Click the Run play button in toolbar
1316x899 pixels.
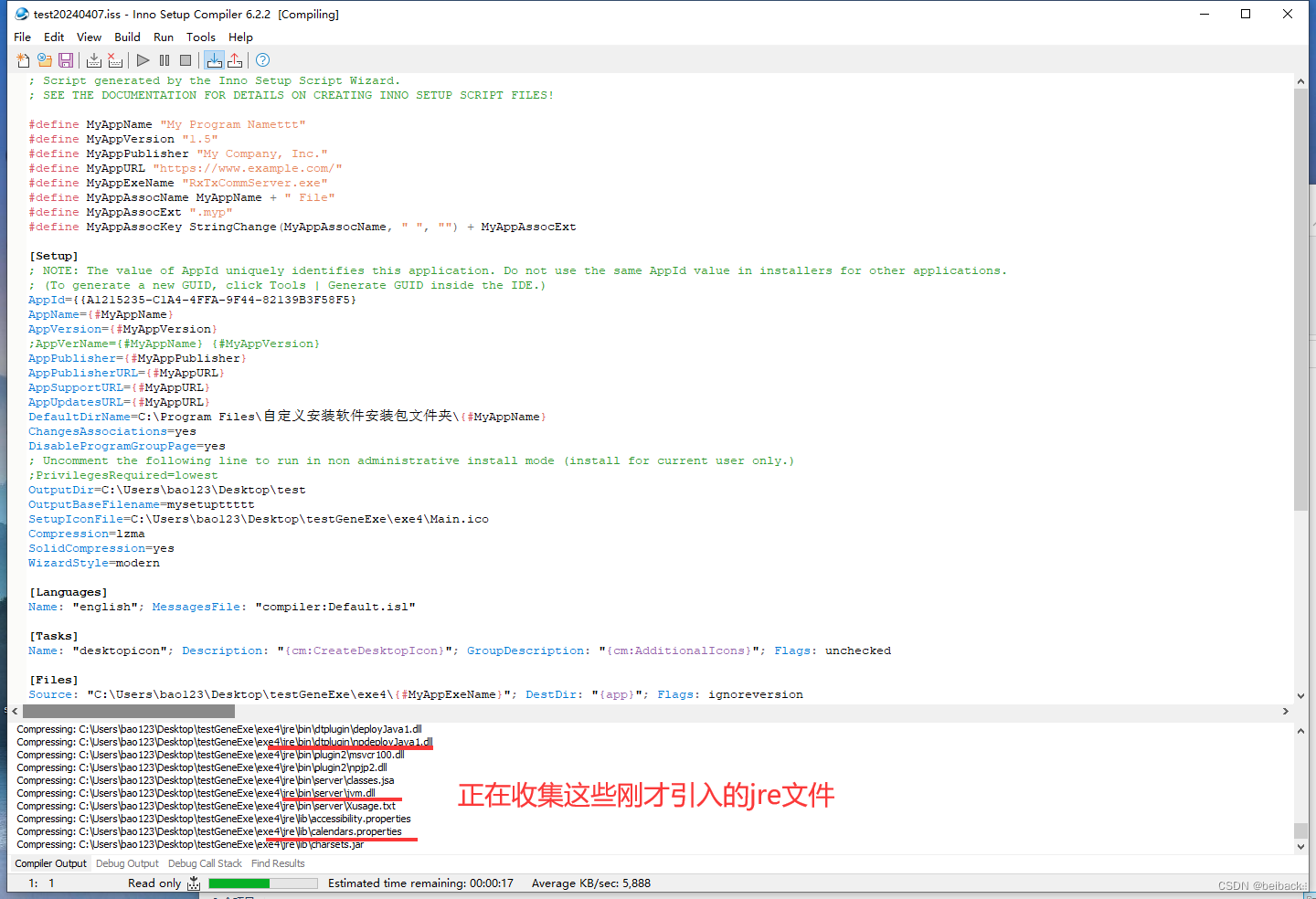coord(143,60)
